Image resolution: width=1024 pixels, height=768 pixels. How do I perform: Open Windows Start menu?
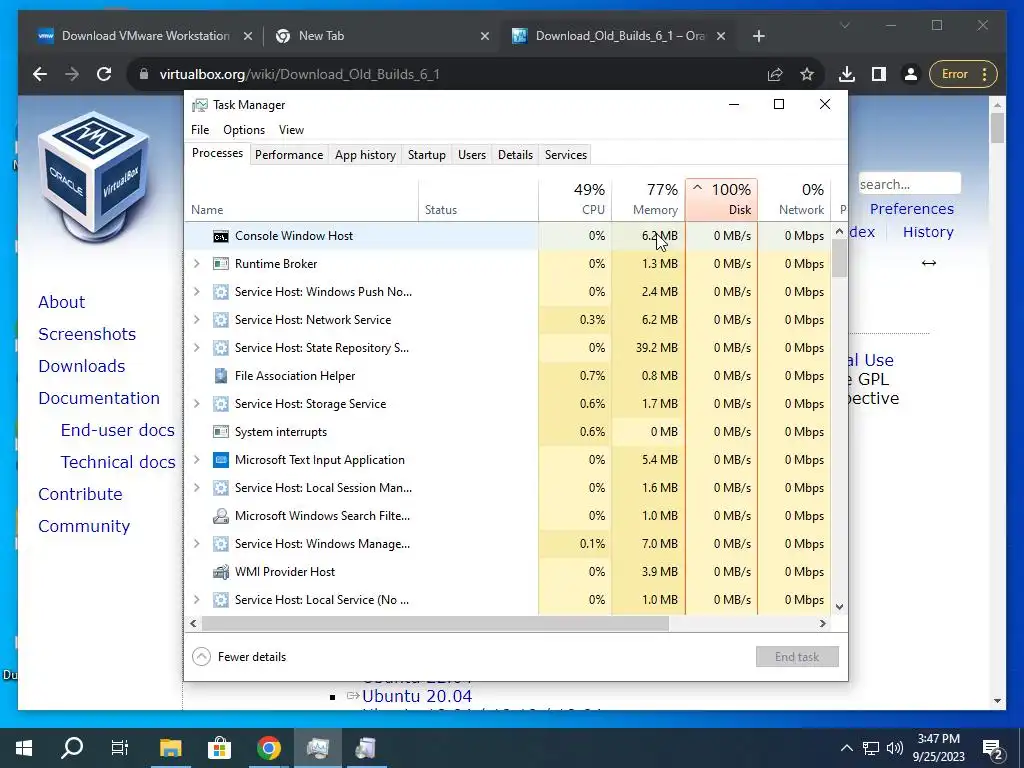(24, 748)
